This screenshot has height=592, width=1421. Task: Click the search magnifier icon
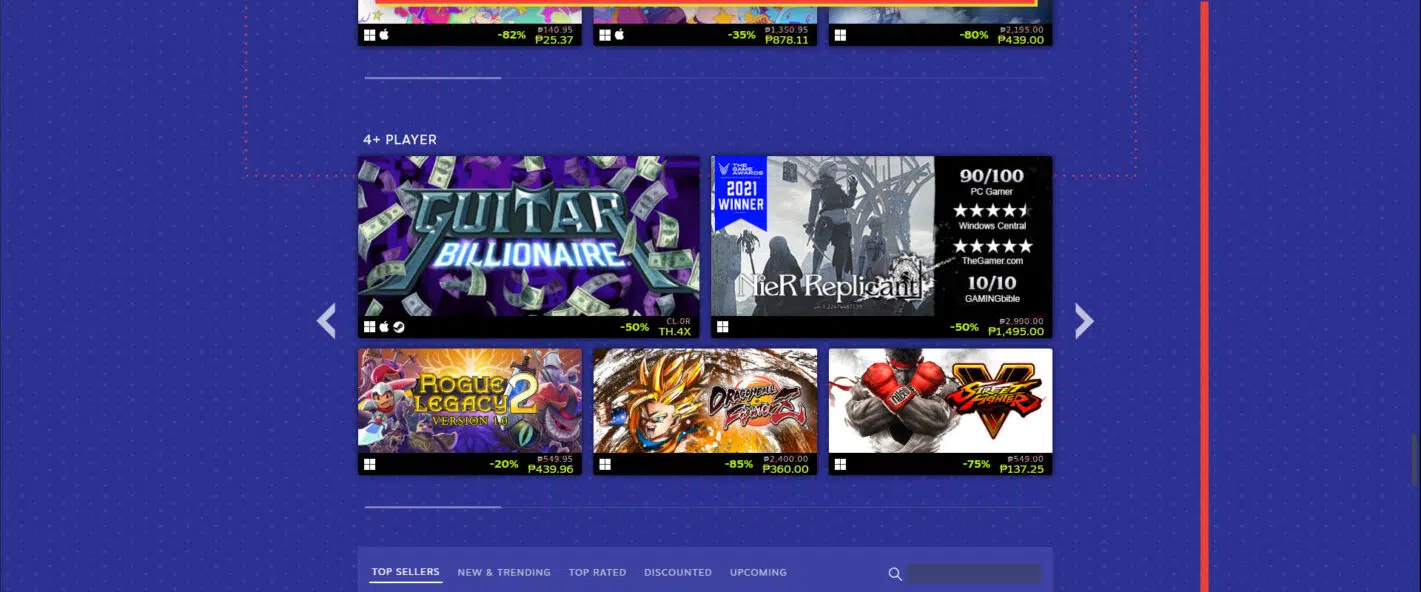point(895,574)
